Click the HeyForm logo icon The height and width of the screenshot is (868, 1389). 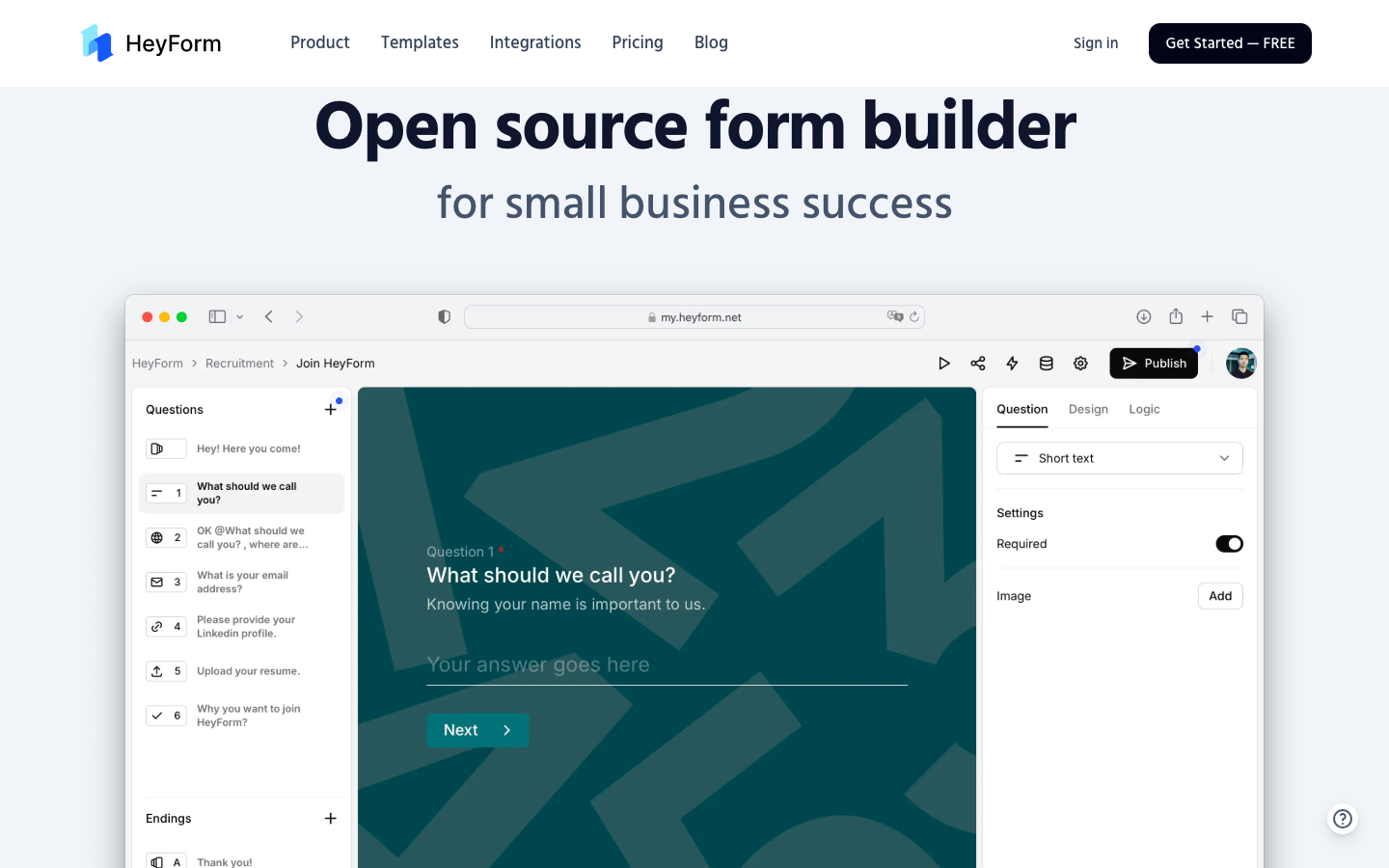pos(97,43)
